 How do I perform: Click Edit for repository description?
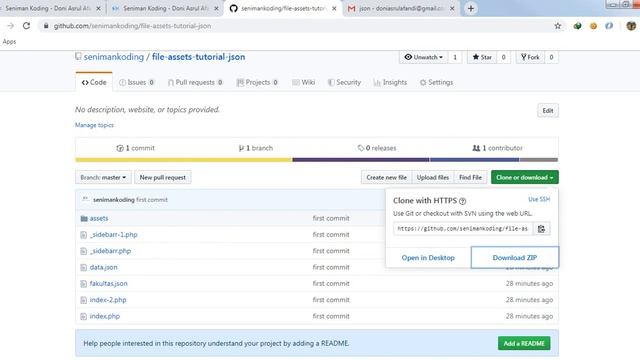[x=548, y=111]
